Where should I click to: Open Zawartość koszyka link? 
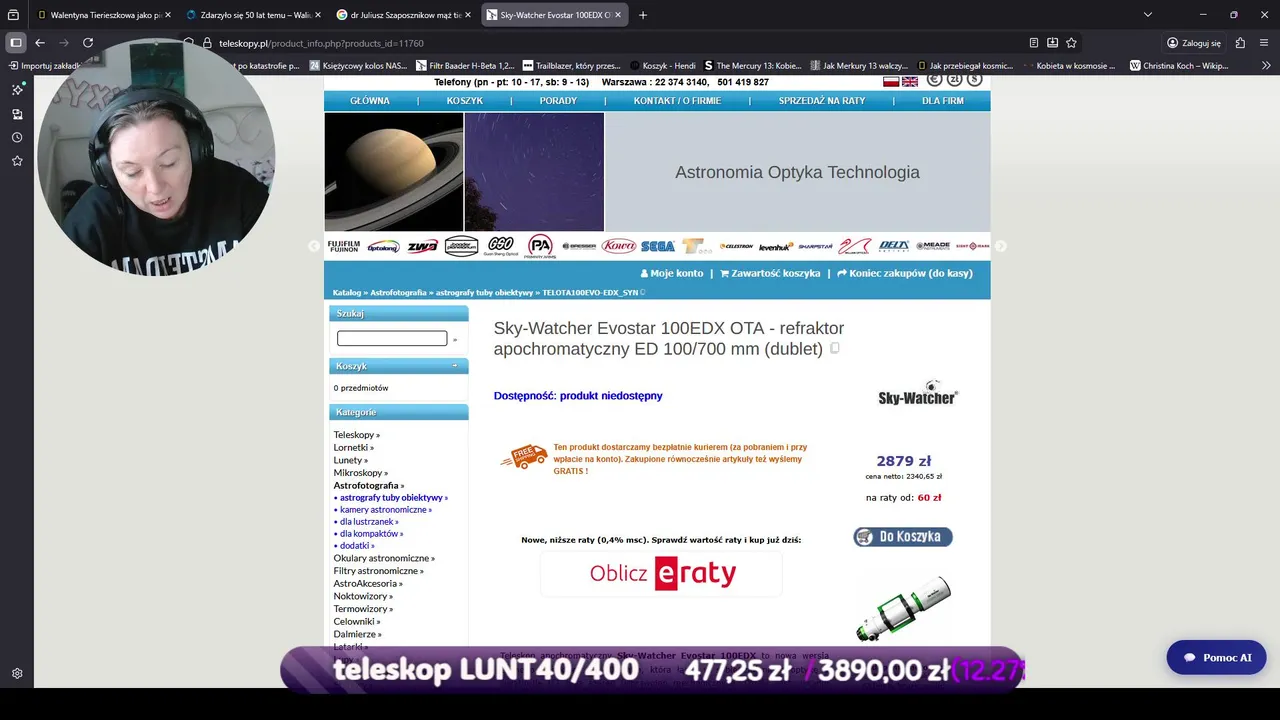tap(770, 273)
